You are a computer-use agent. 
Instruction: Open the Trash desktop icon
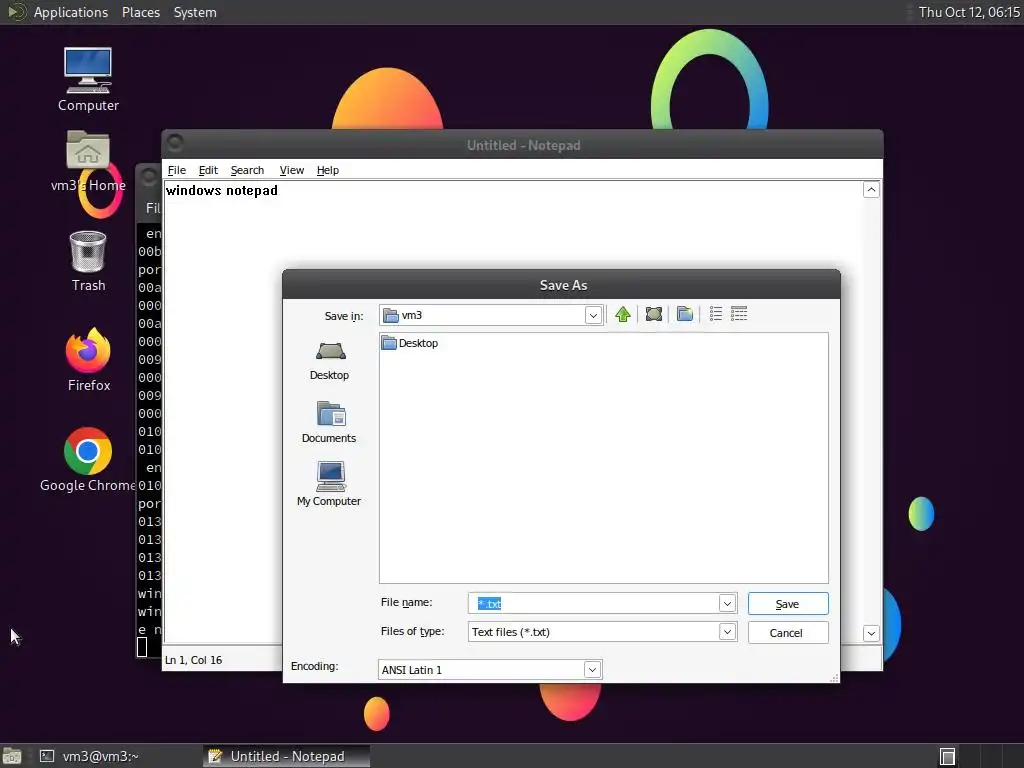coord(88,261)
